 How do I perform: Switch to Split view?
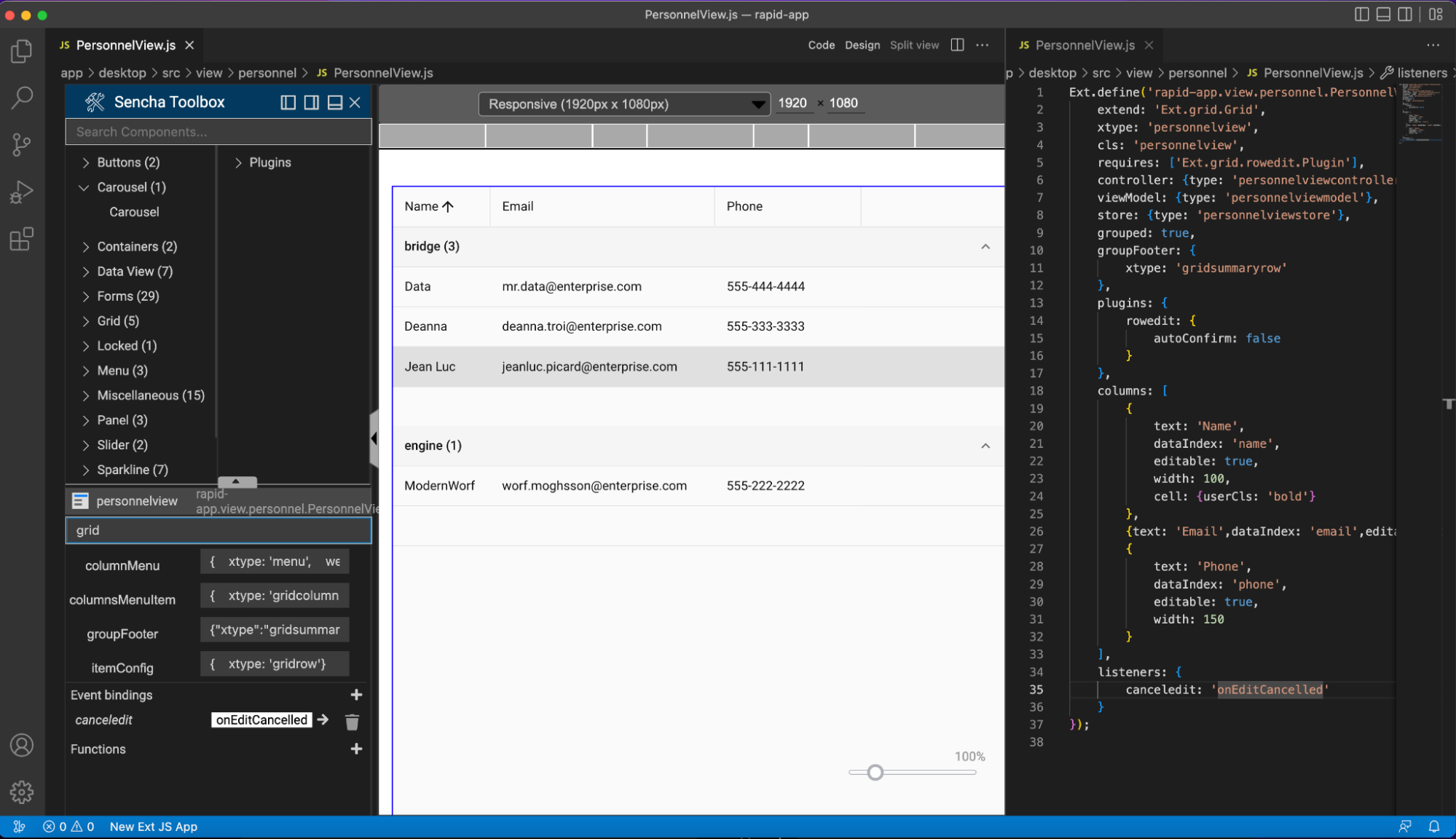(914, 45)
